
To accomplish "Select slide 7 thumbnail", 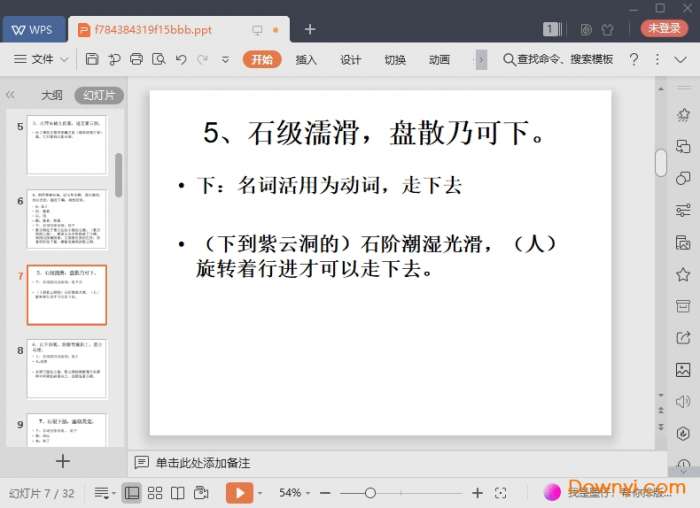I will 67,295.
